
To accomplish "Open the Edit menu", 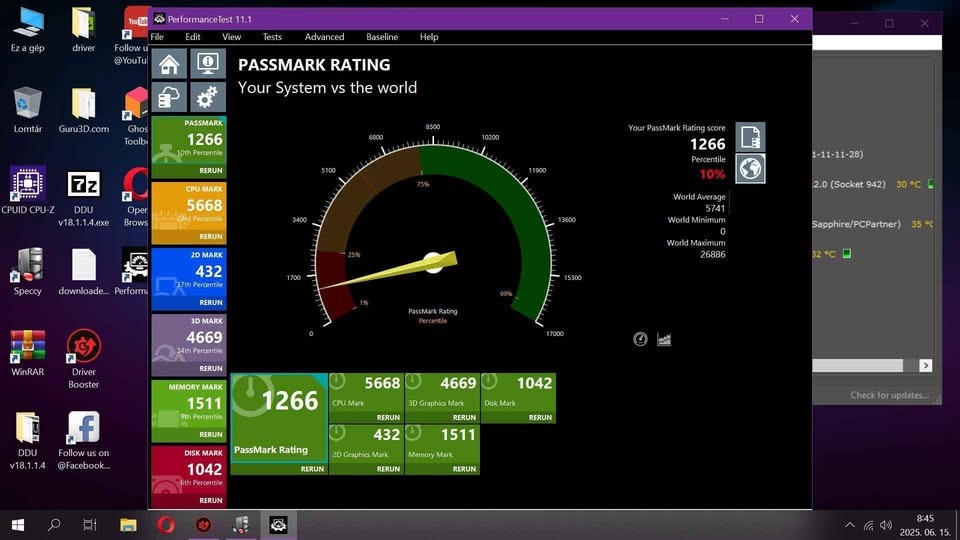I will pos(193,37).
